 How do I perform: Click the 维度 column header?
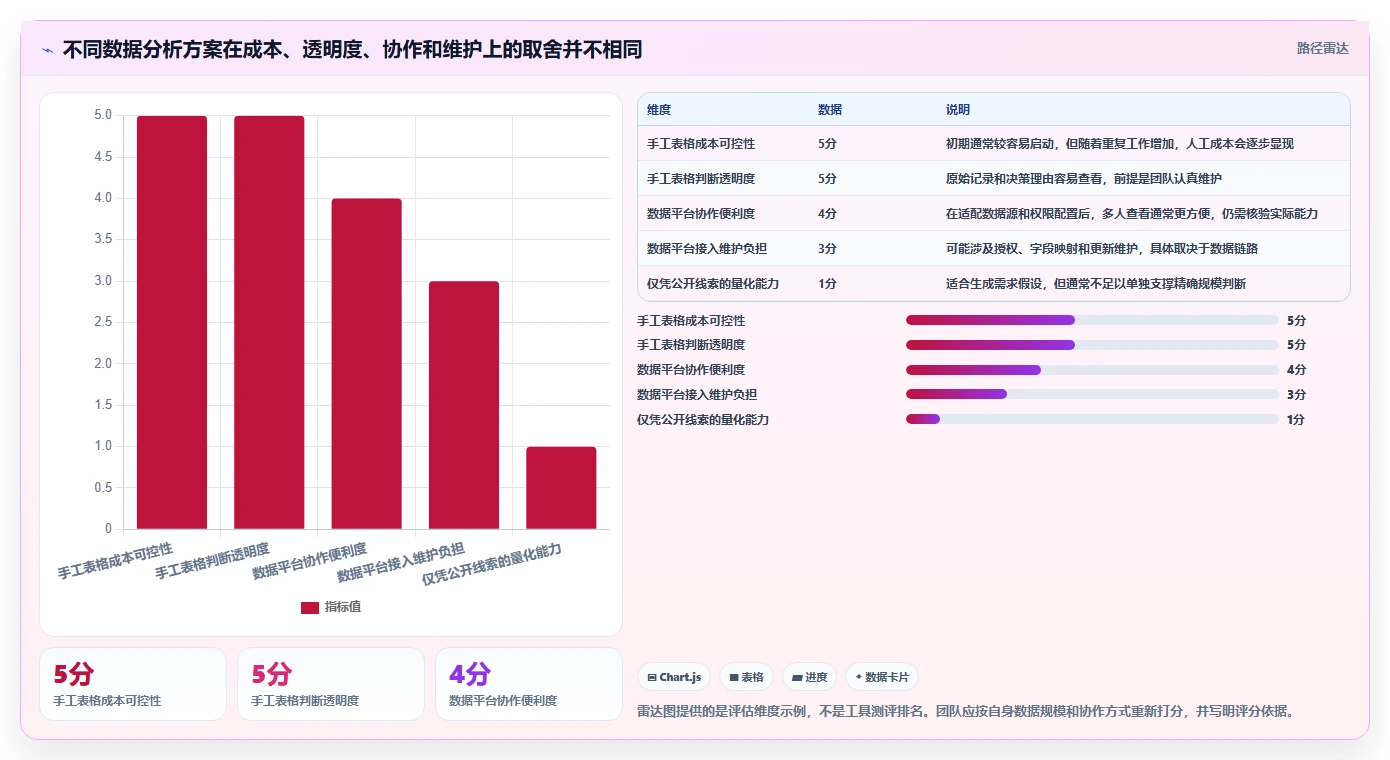pos(659,109)
